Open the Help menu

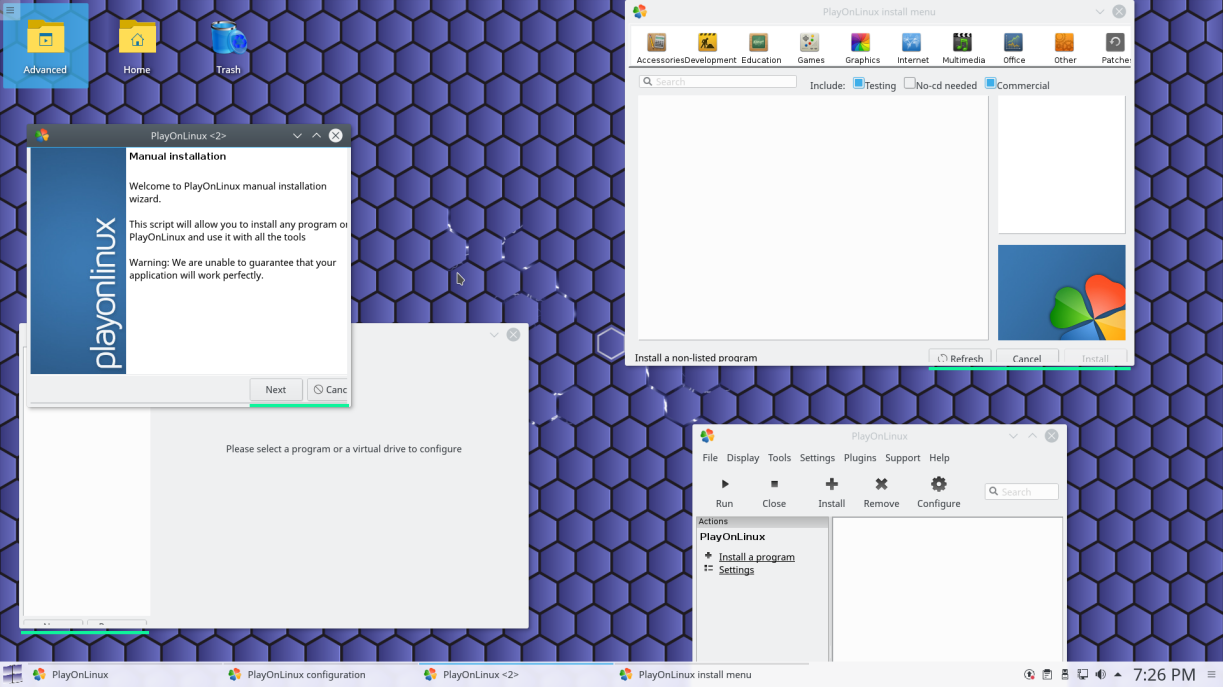(x=939, y=458)
